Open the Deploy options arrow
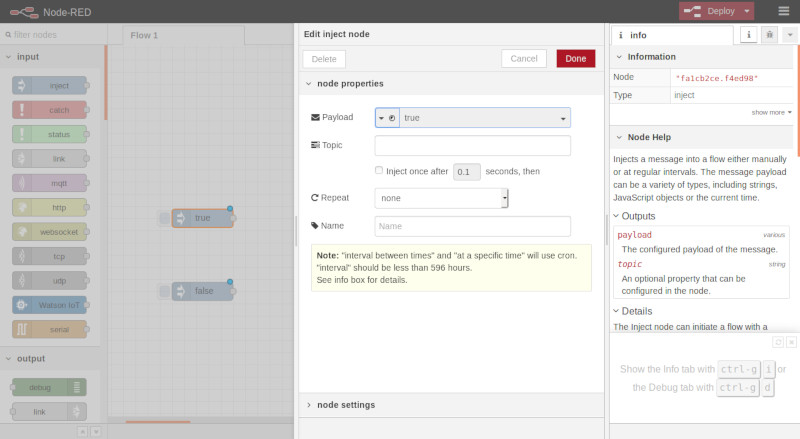Viewport: 800px width, 439px height. tap(747, 11)
